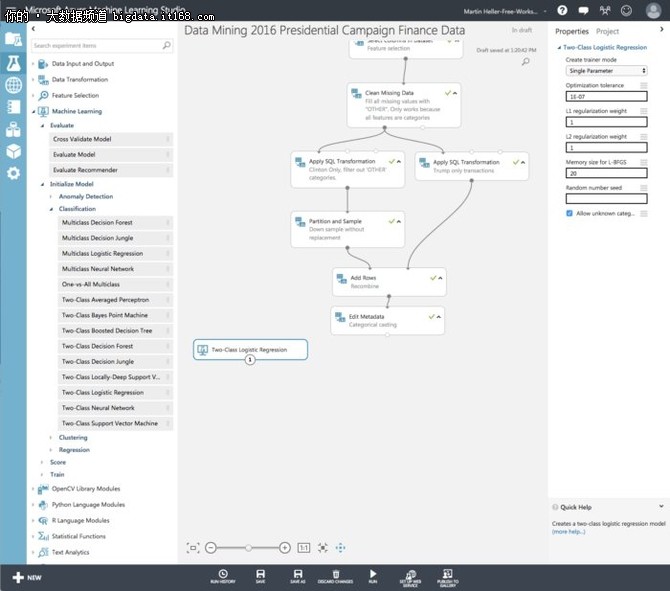Switch to the Project tab
670x591 pixels.
point(607,31)
